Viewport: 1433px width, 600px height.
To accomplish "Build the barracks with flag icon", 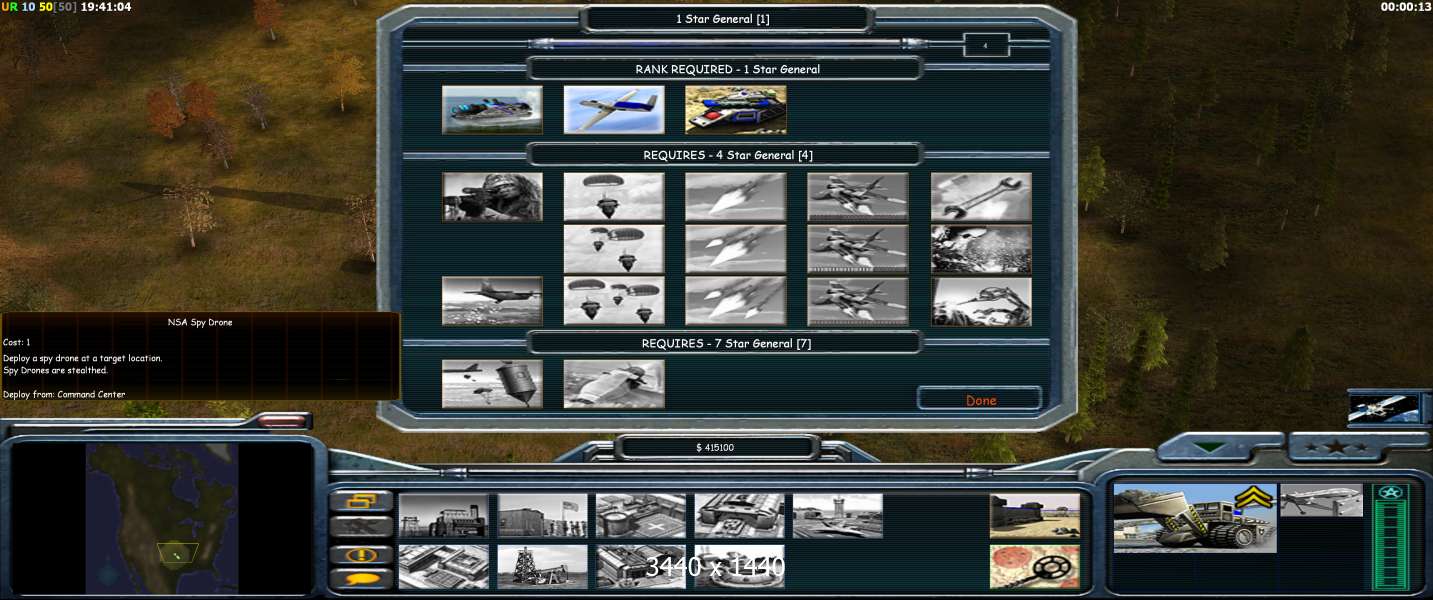I will pyautogui.click(x=543, y=515).
